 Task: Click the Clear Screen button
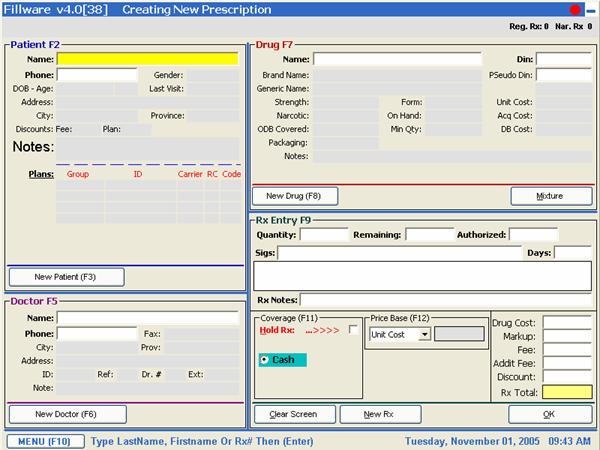[x=295, y=414]
